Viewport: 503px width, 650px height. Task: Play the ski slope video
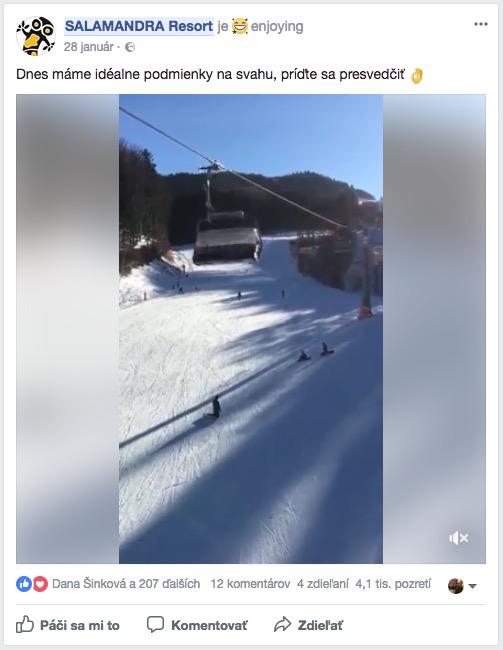coord(251,329)
